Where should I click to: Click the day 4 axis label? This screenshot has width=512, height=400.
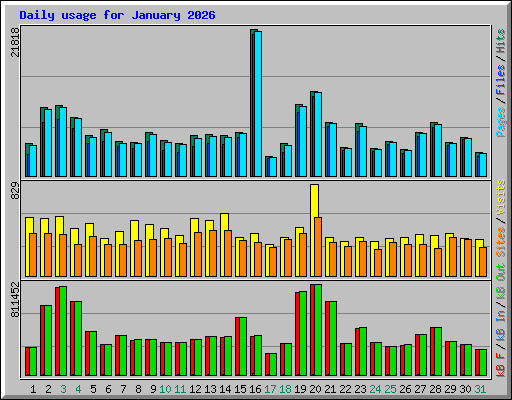78,389
